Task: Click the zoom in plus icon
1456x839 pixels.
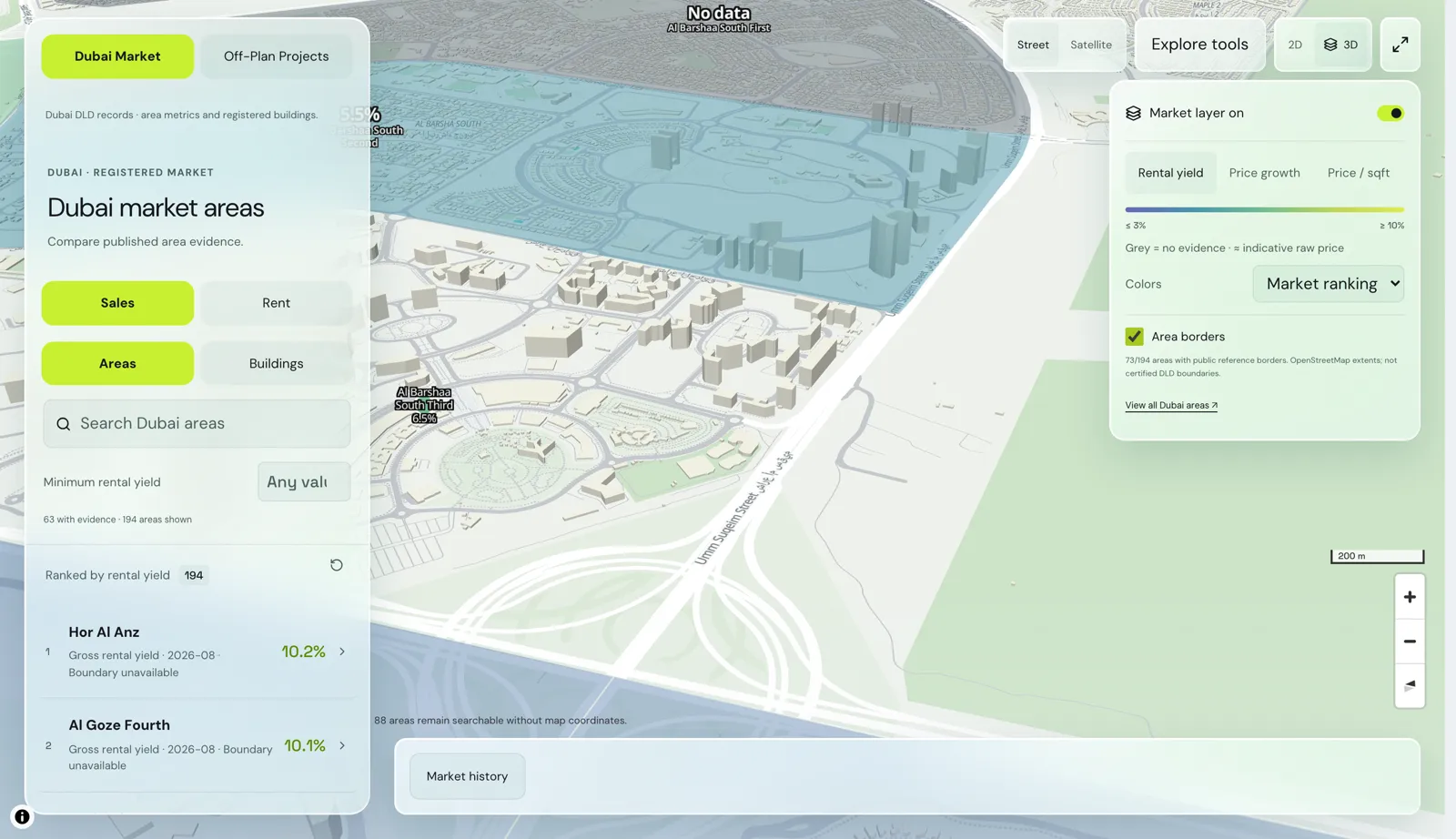Action: click(1410, 597)
